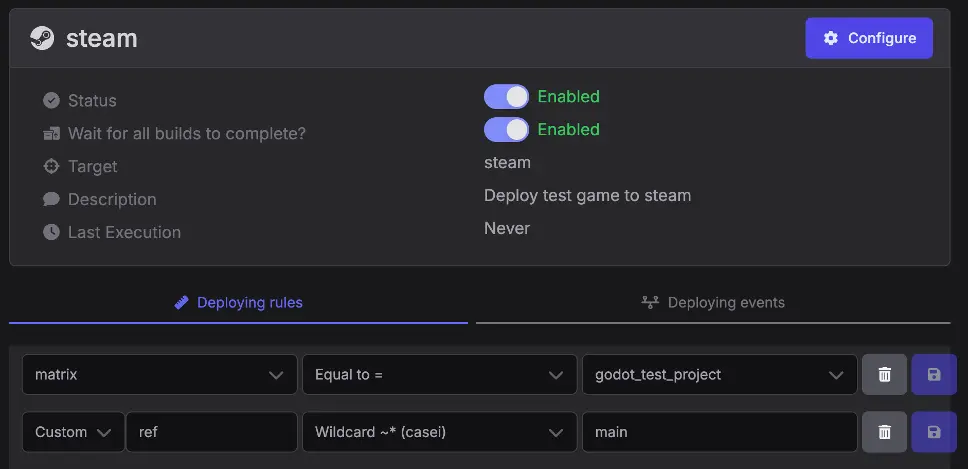This screenshot has height=469, width=968.
Task: Change the Wildcard (casei) operator dropdown
Action: [x=440, y=432]
